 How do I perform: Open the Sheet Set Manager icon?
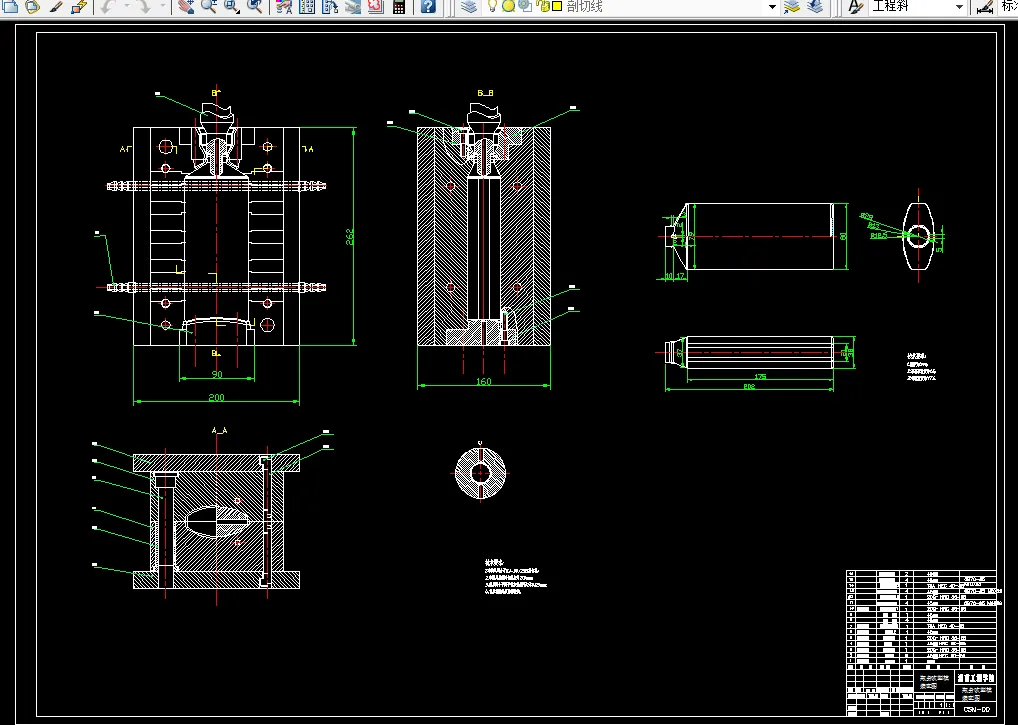coord(353,6)
